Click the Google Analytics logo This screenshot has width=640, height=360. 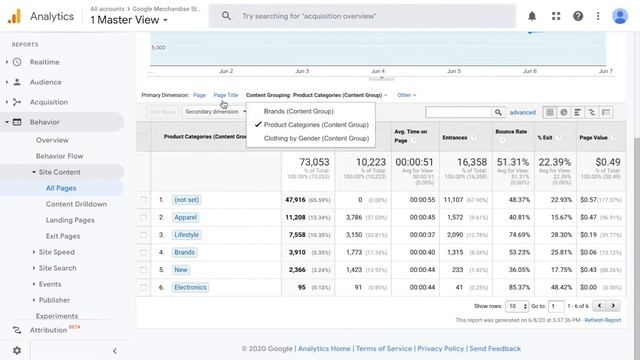(x=14, y=16)
